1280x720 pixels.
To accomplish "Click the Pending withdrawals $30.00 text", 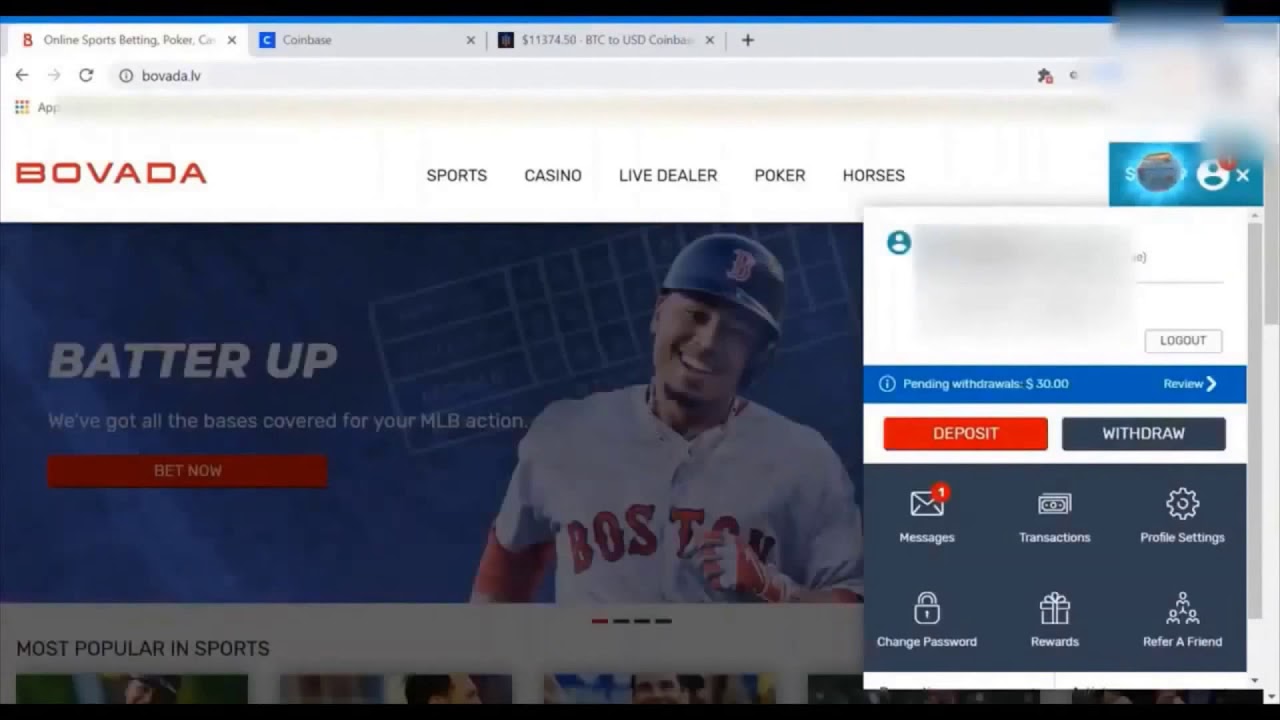I will click(985, 384).
